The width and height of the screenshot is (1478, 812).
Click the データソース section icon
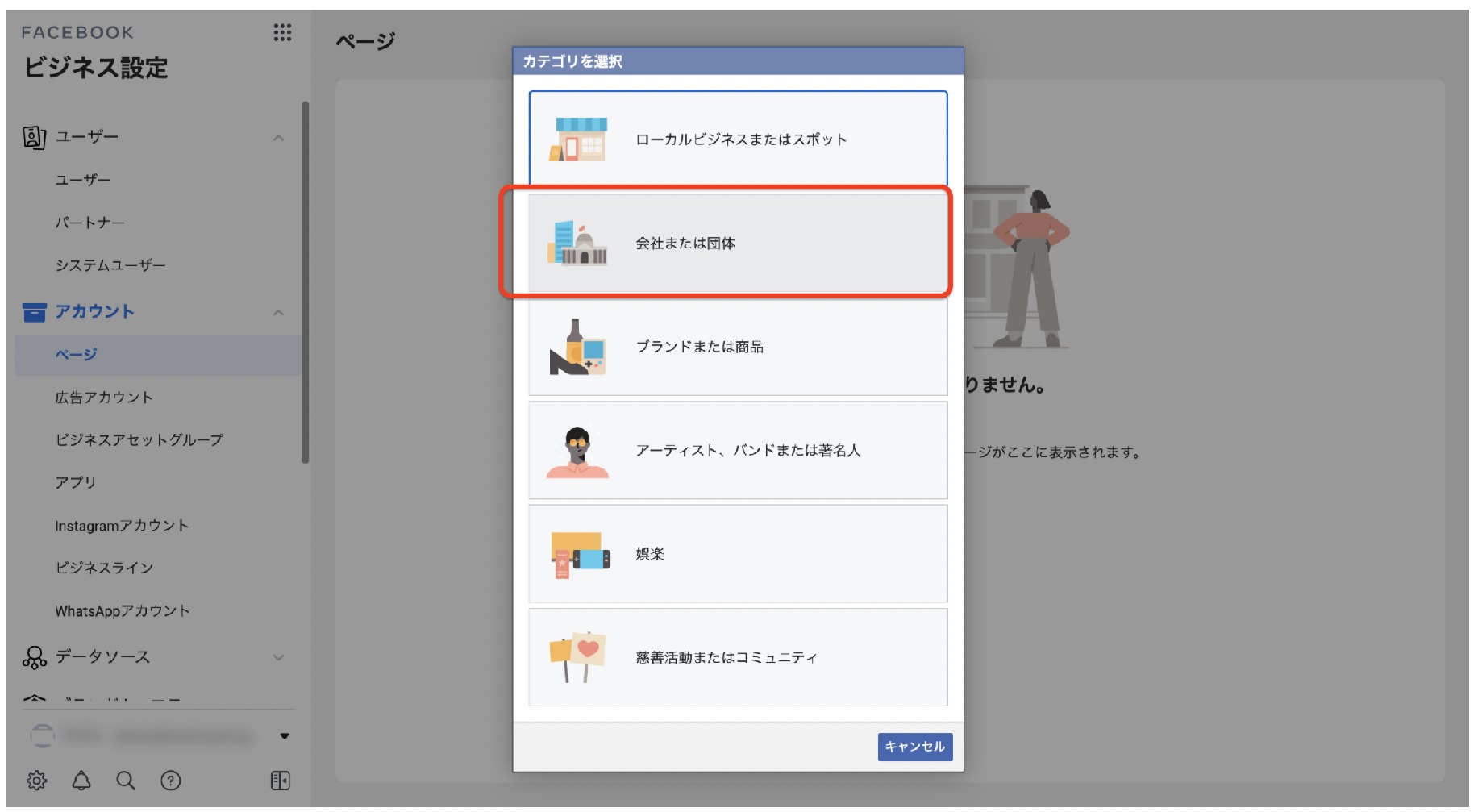tap(34, 657)
